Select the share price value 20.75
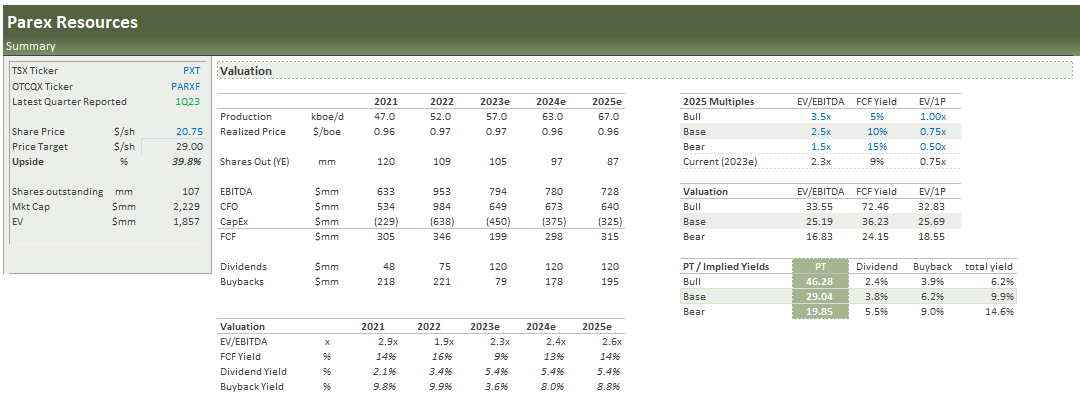The width and height of the screenshot is (1080, 416). pos(189,132)
